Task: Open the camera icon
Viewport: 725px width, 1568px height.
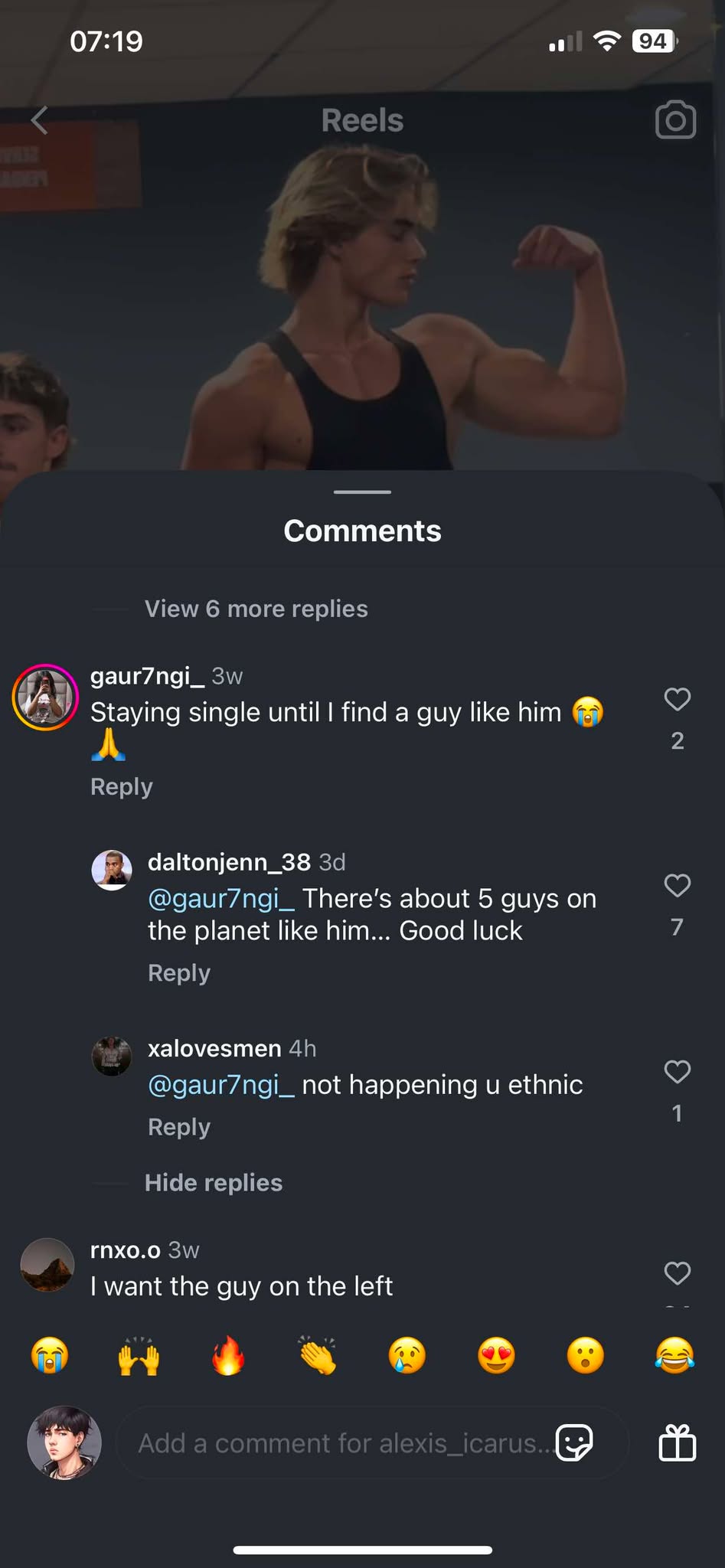Action: pos(675,120)
